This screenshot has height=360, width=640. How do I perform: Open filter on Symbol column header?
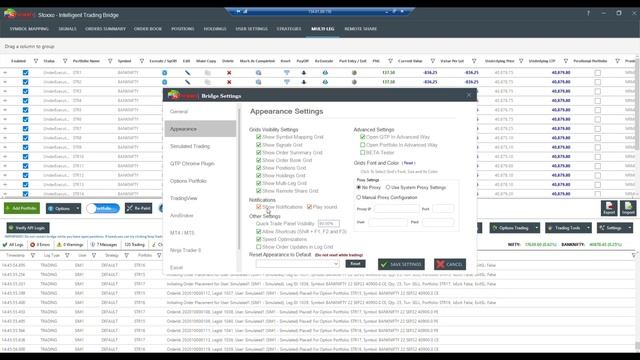(x=142, y=61)
